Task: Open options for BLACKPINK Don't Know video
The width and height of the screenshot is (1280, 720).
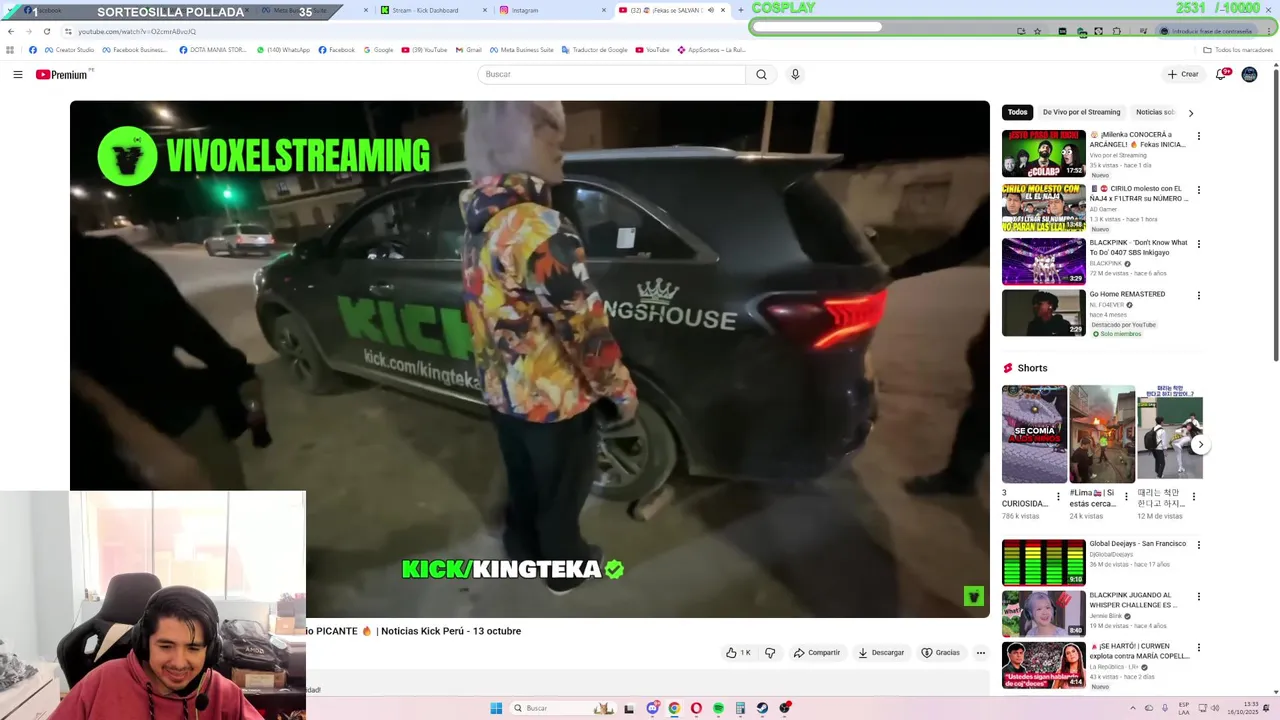Action: 1198,244
